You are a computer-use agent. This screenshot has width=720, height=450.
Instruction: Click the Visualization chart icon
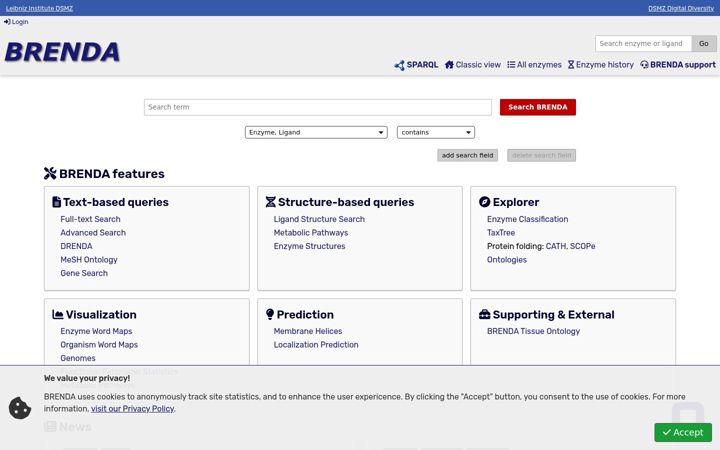coord(58,315)
